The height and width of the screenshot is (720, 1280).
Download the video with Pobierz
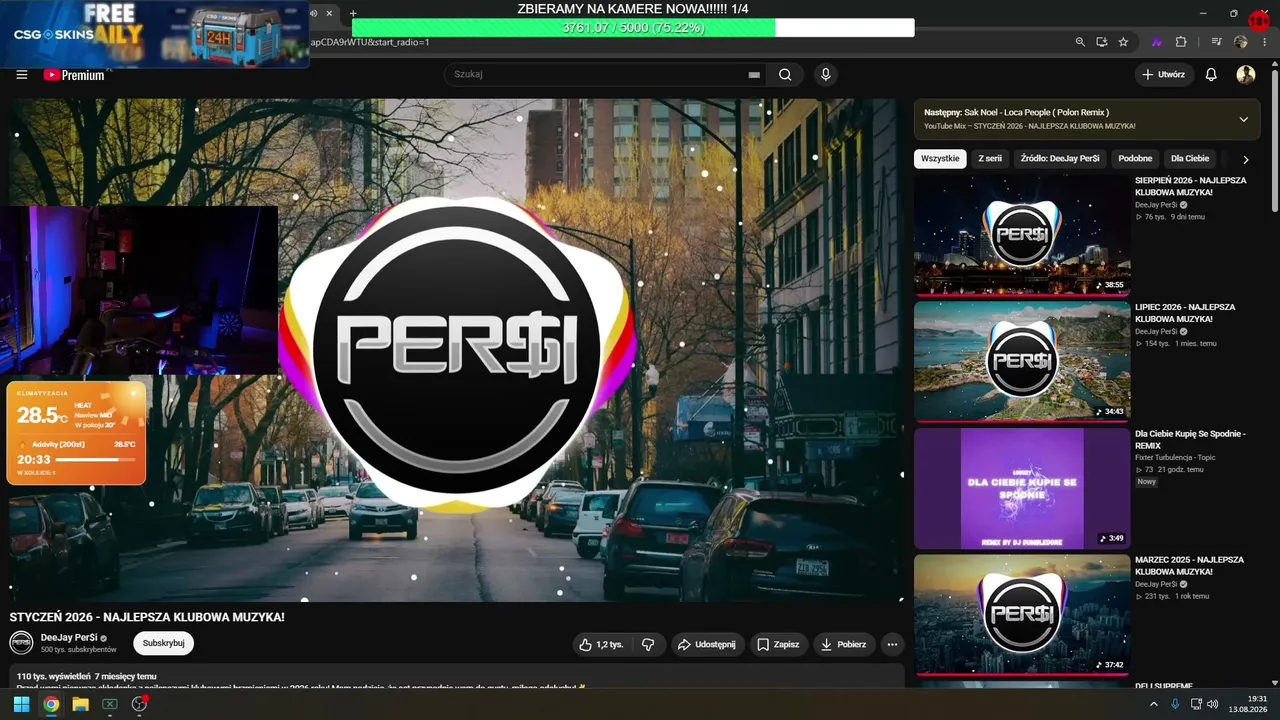click(x=845, y=645)
